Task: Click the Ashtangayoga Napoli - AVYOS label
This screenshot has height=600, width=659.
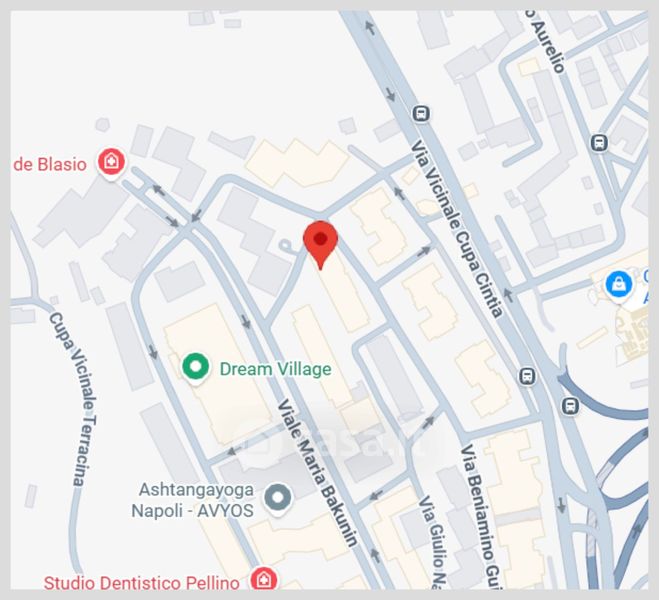Action: (192, 500)
